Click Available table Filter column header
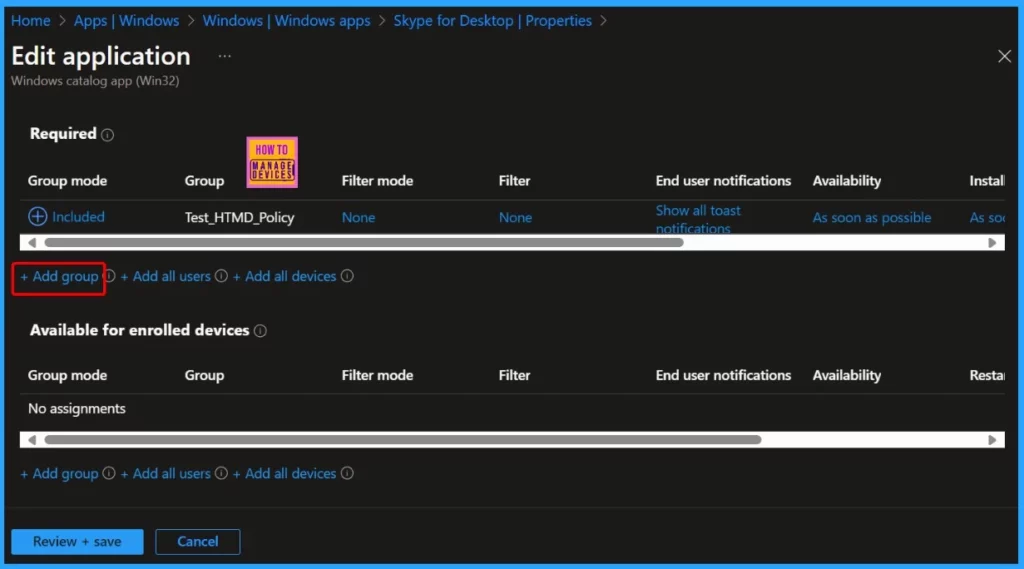This screenshot has height=569, width=1024. [x=515, y=376]
